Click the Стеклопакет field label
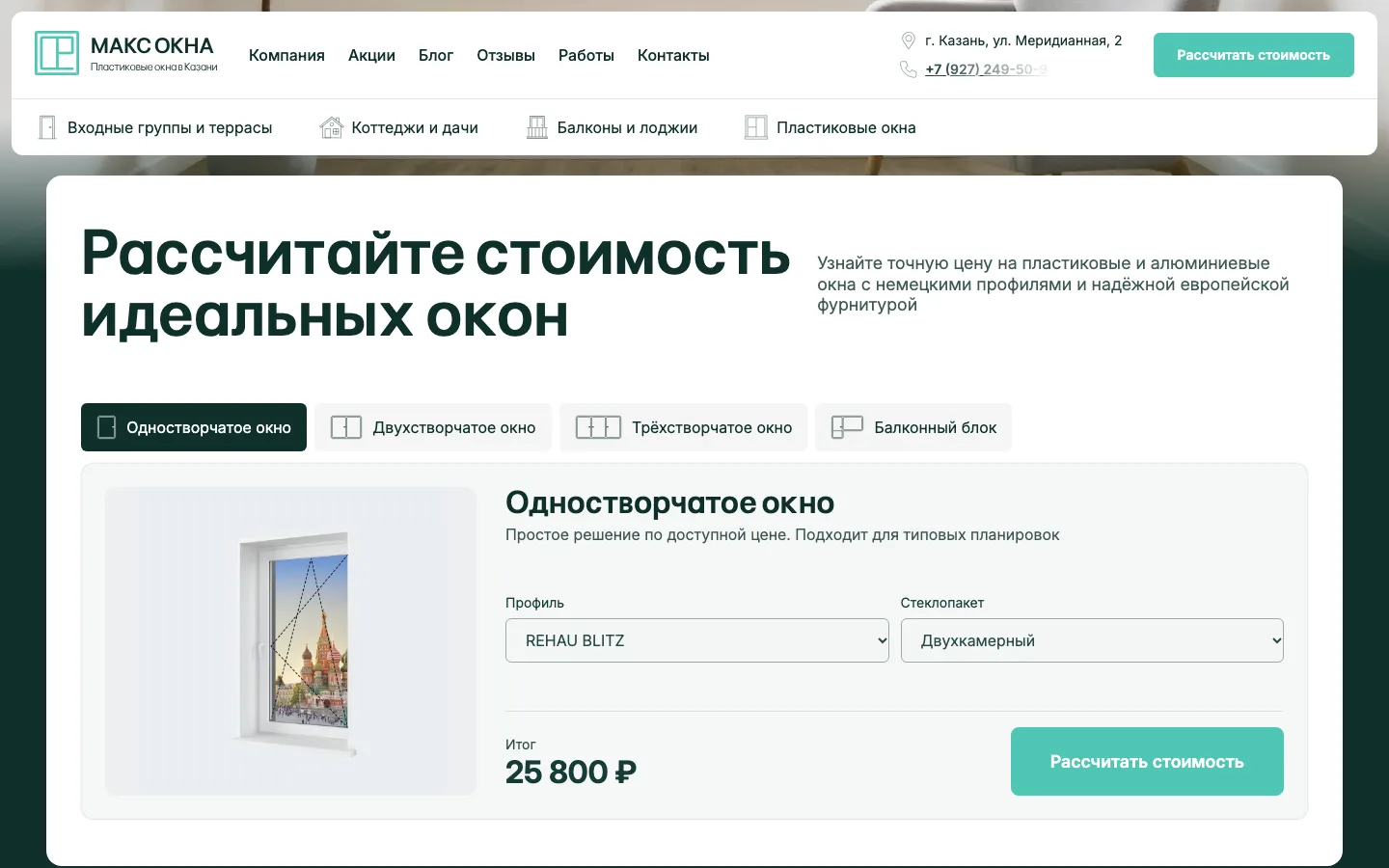 tap(942, 603)
